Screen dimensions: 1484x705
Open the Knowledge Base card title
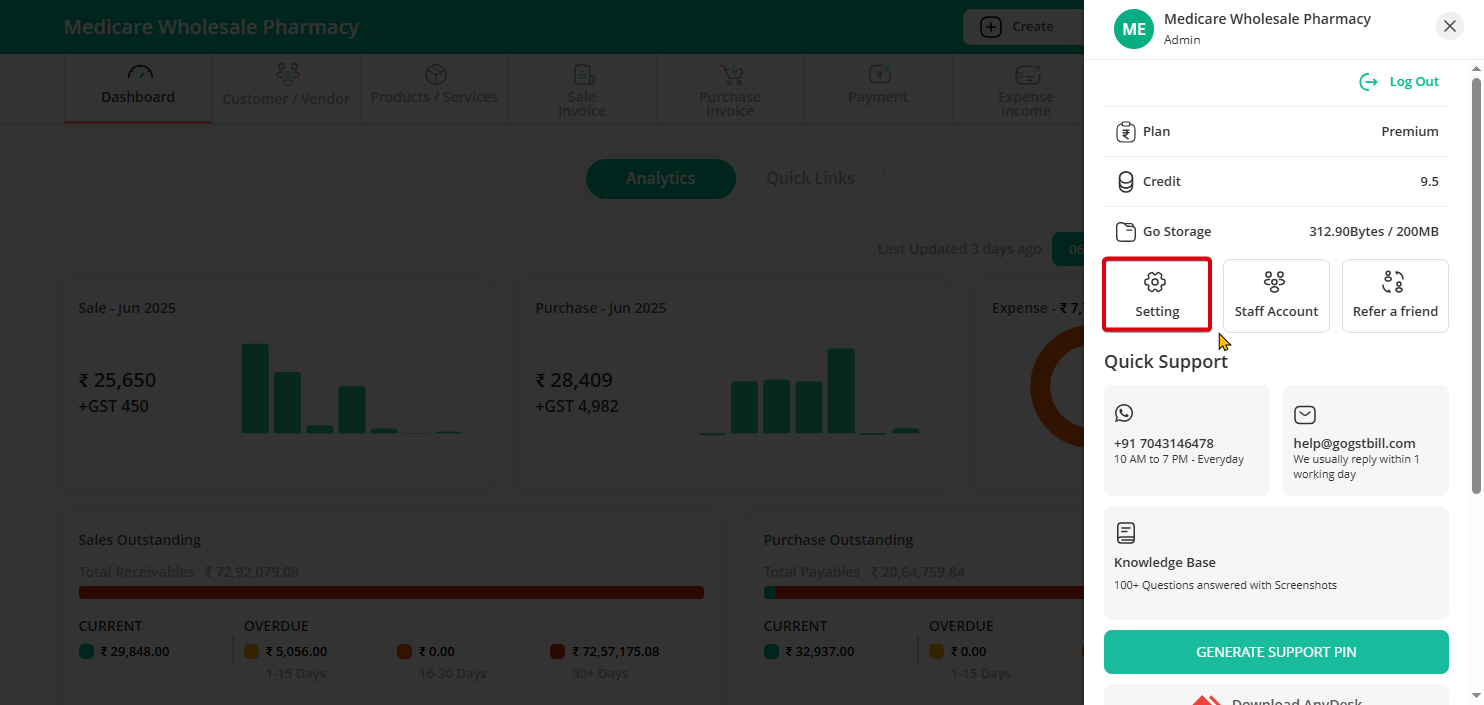[1165, 562]
